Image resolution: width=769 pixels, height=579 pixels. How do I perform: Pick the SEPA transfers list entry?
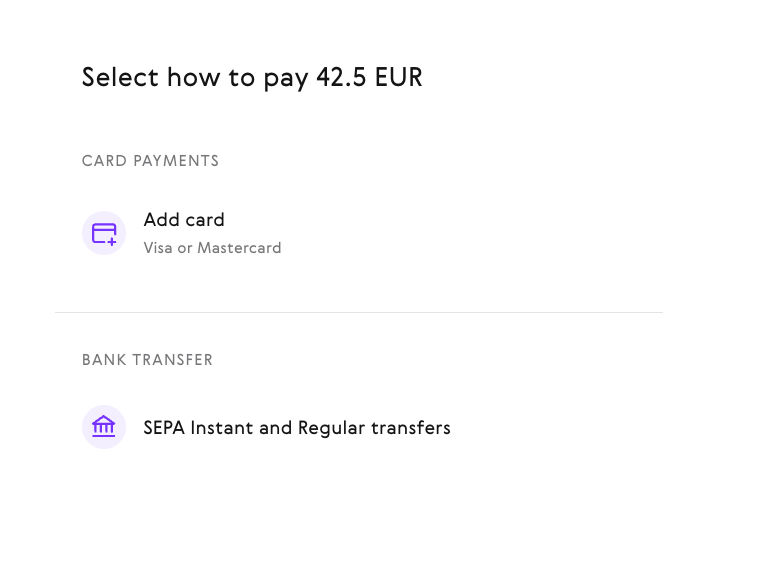(x=359, y=427)
